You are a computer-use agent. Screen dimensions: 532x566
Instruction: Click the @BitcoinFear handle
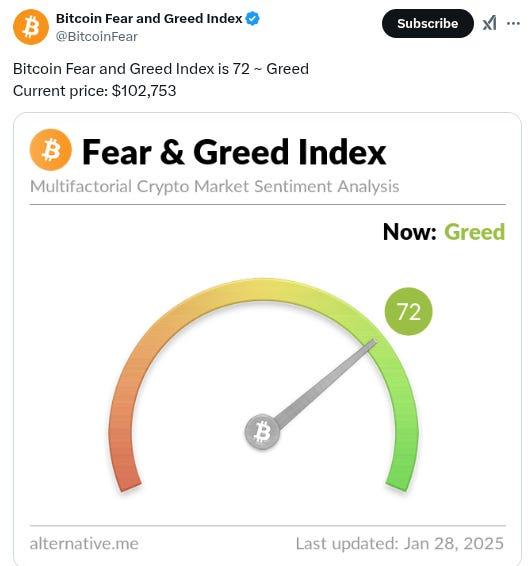coord(96,36)
